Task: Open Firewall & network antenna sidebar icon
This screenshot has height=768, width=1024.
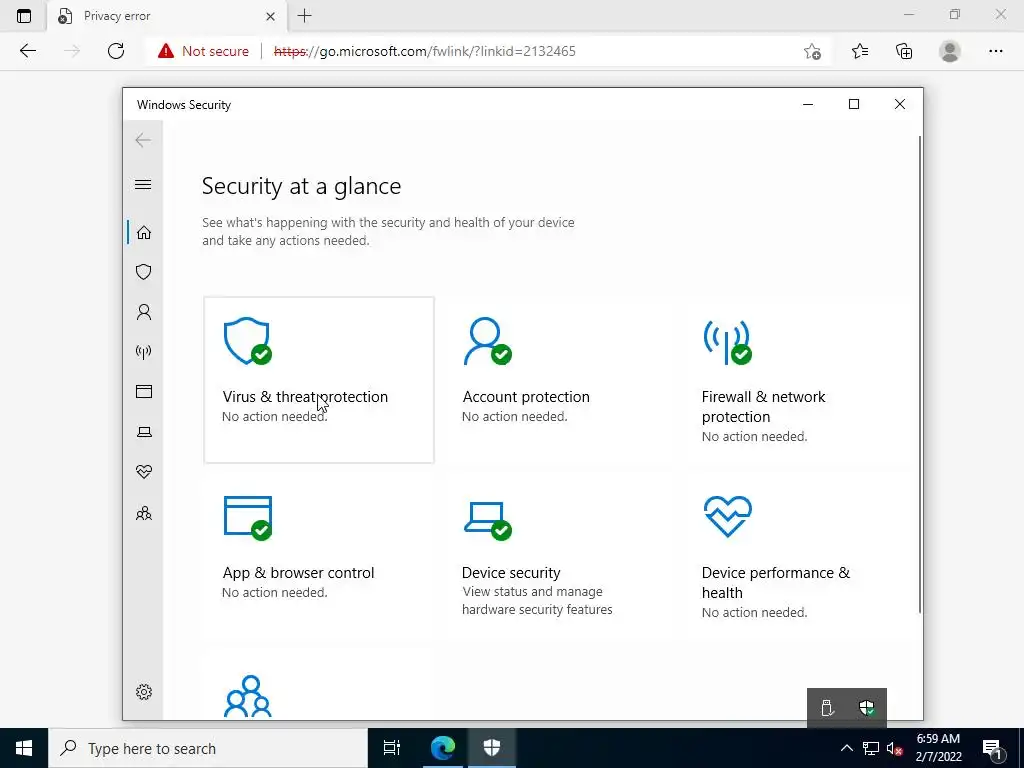Action: (x=144, y=352)
